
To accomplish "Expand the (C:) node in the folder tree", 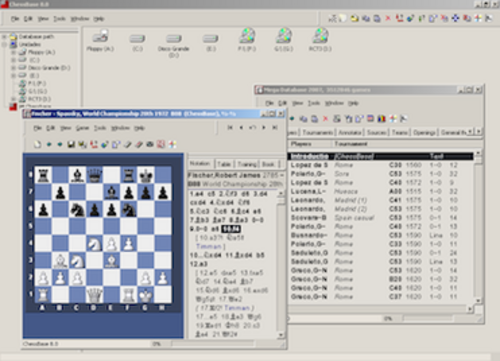I will 14,60.
